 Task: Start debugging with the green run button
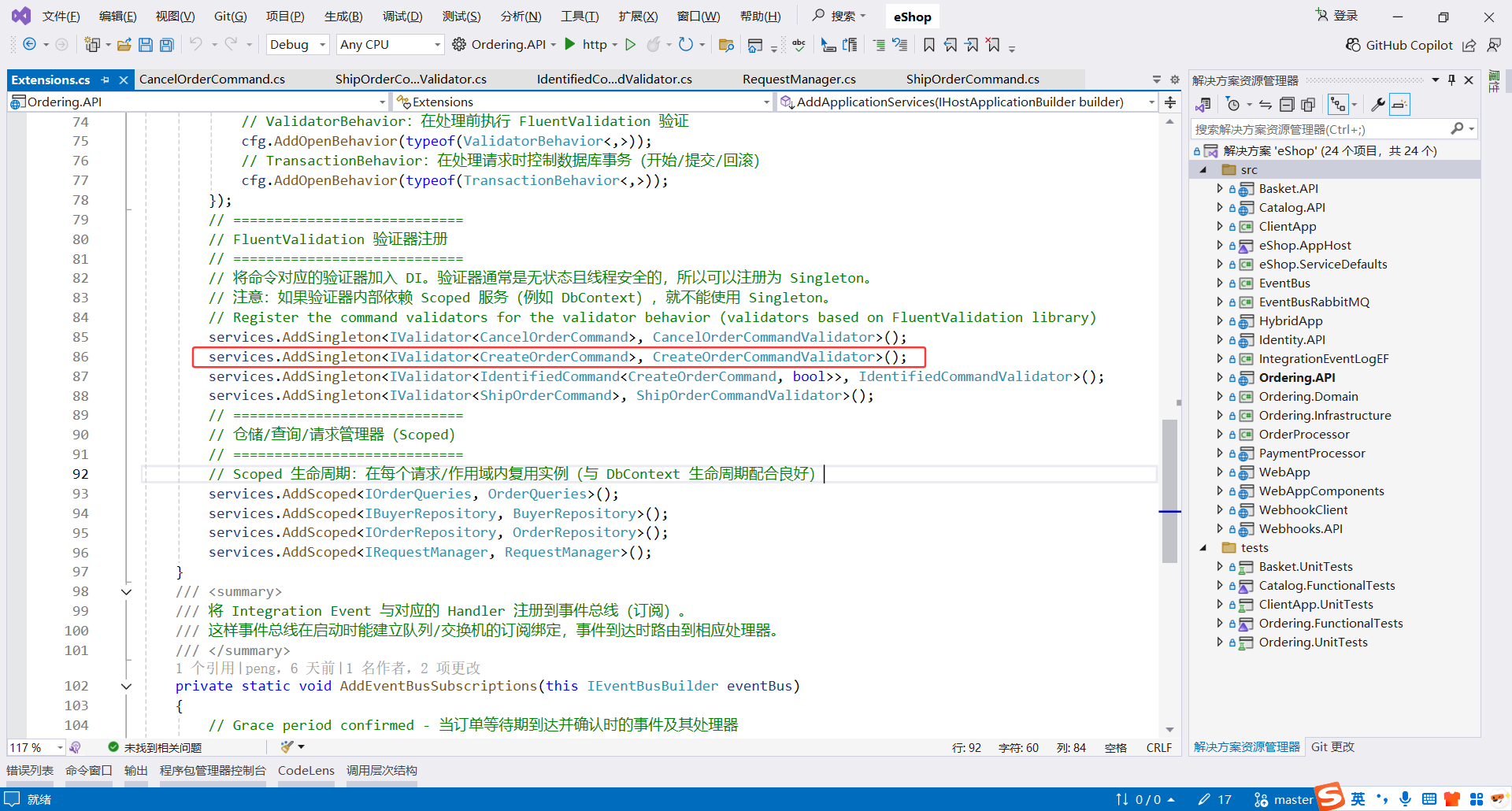630,45
